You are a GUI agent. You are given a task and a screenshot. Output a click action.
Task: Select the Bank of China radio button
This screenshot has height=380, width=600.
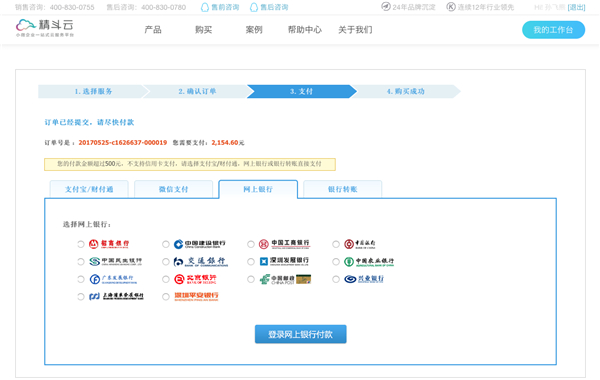click(336, 244)
